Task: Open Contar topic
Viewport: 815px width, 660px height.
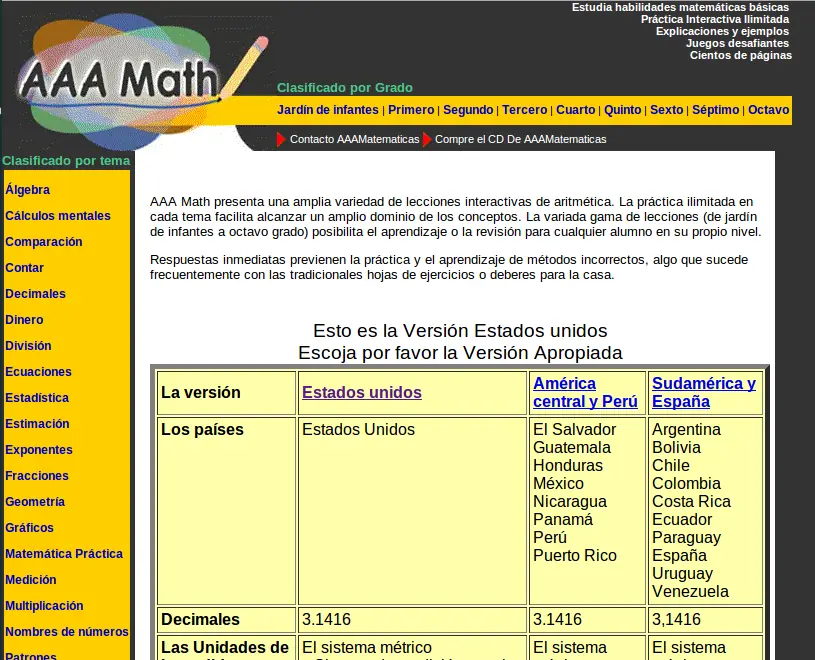Action: coord(24,268)
